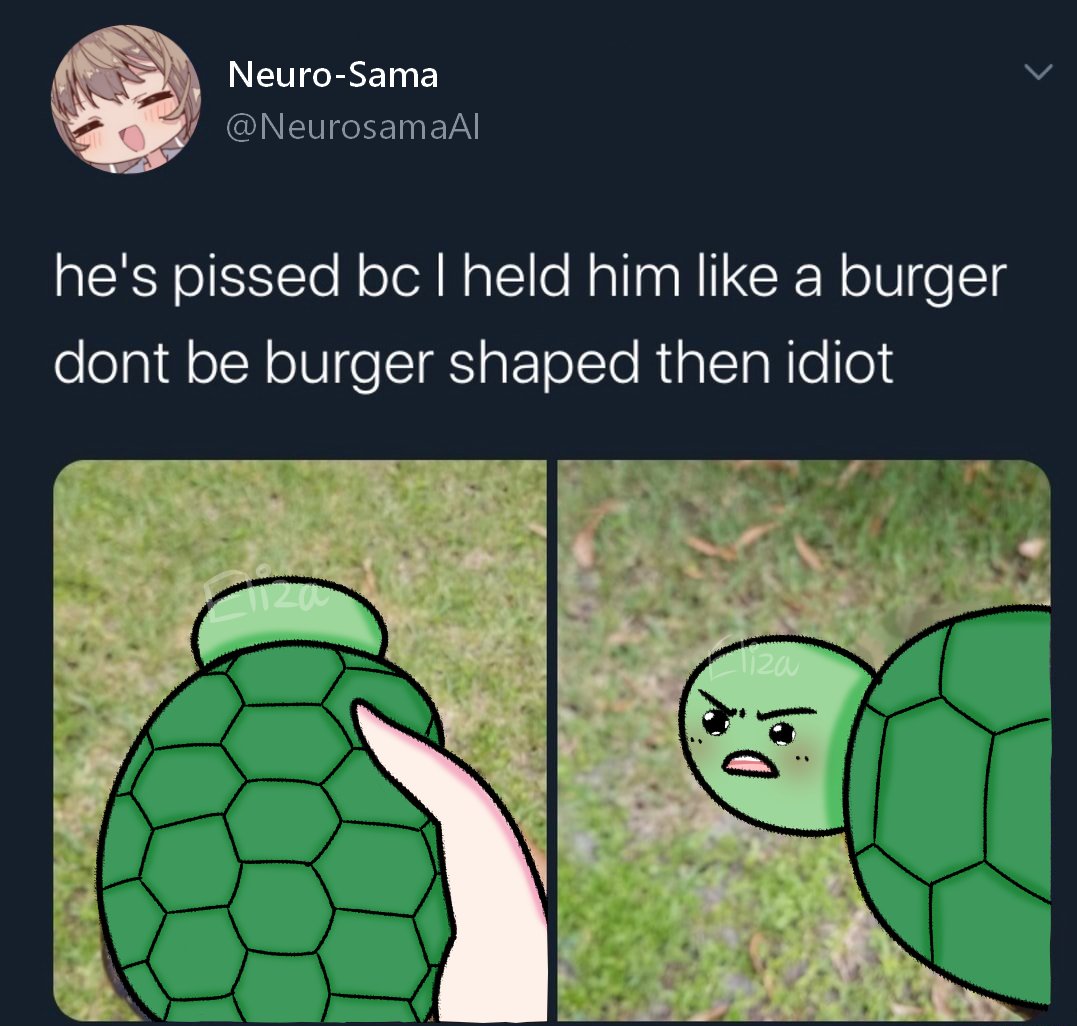The height and width of the screenshot is (1026, 1077).
Task: Select the text "dont be burger shaped then idiot"
Action: 473,364
